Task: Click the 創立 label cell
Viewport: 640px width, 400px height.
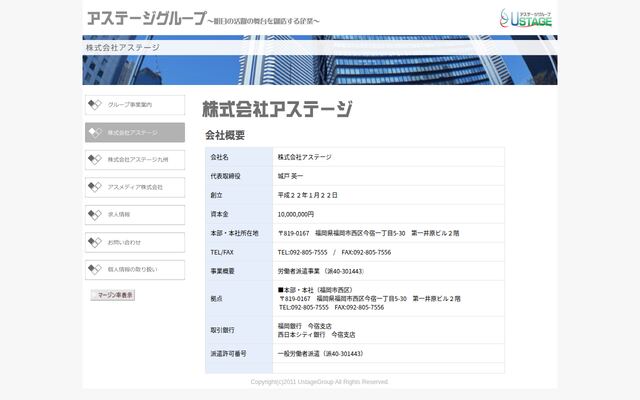Action: 239,195
